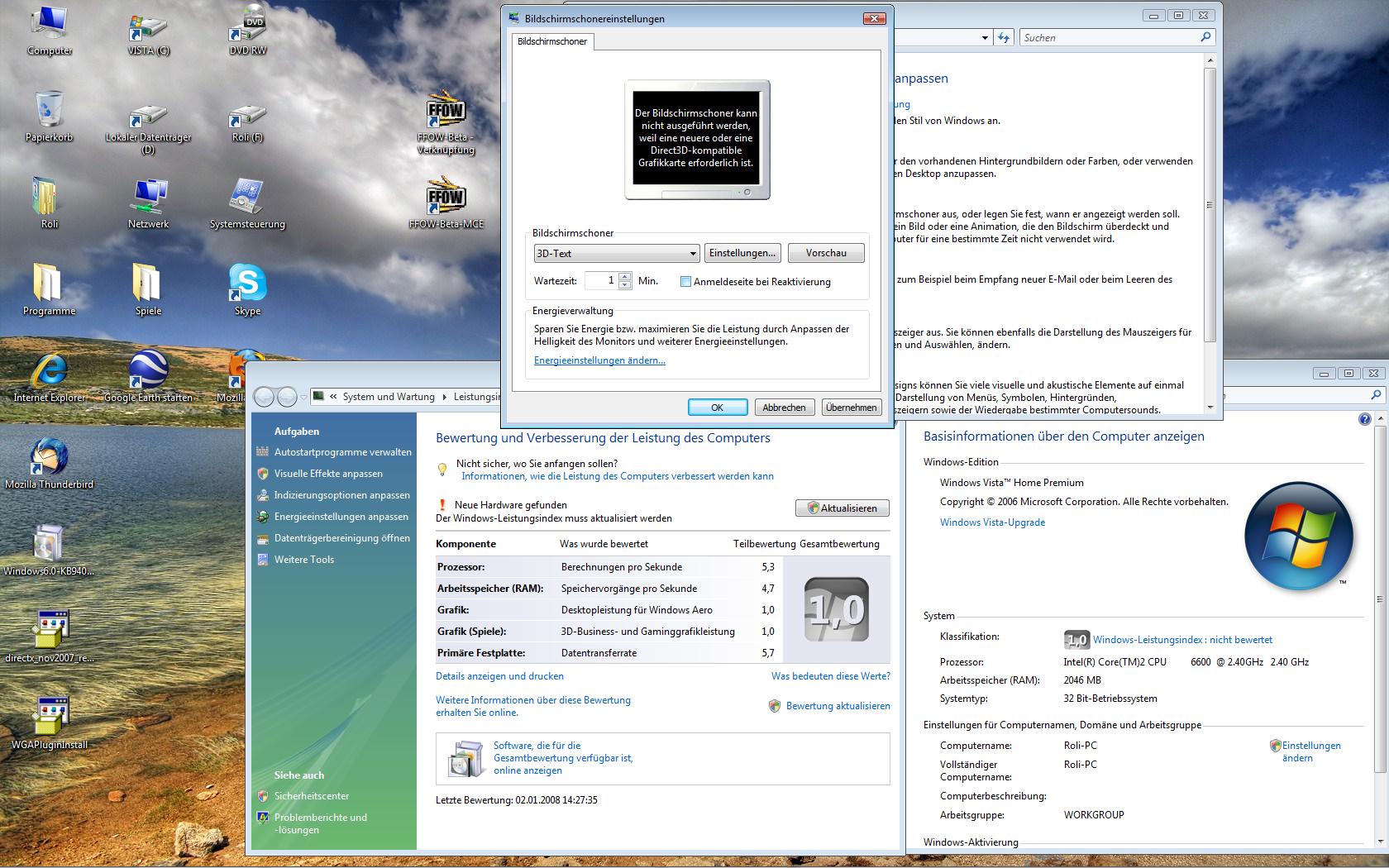This screenshot has width=1389, height=868.
Task: Click Abbrechen in screensaver dialog
Action: [x=784, y=408]
